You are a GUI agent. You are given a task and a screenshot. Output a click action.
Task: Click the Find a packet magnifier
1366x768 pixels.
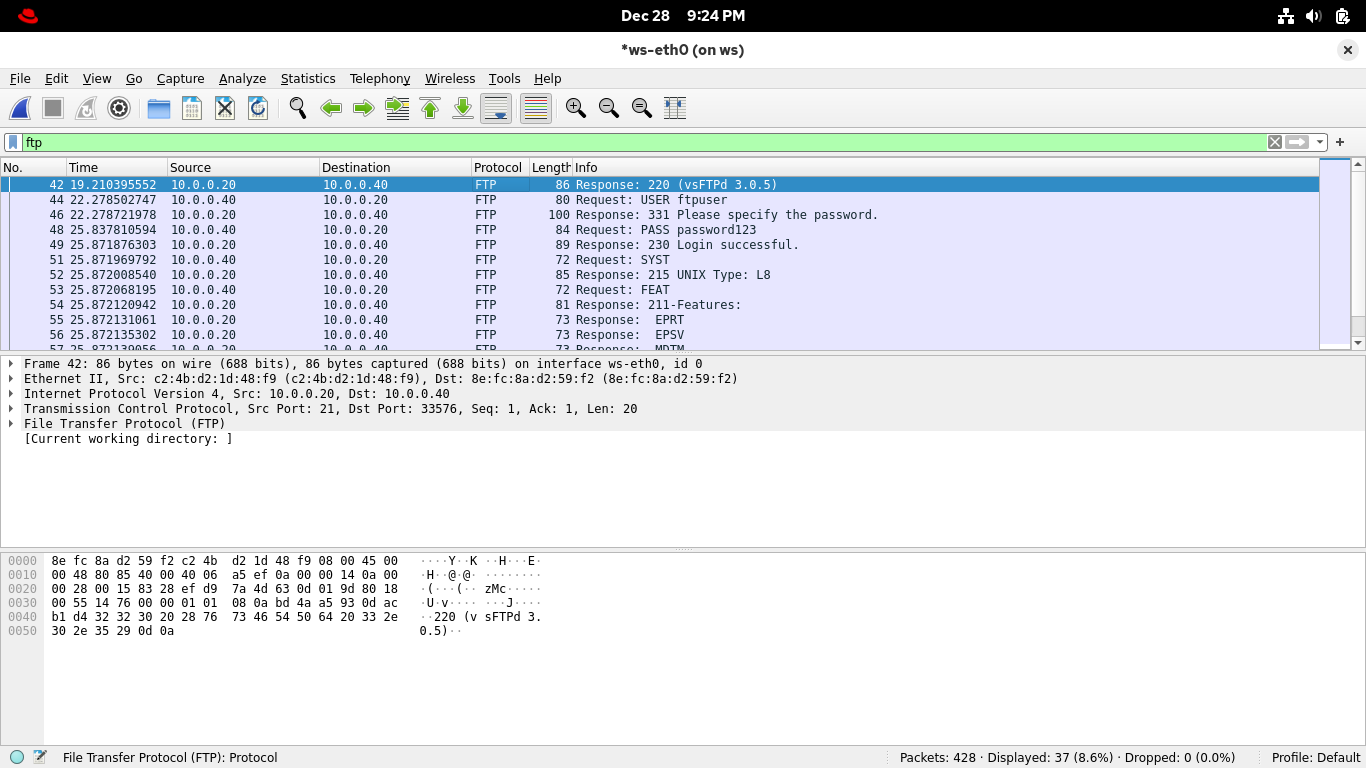coord(297,108)
